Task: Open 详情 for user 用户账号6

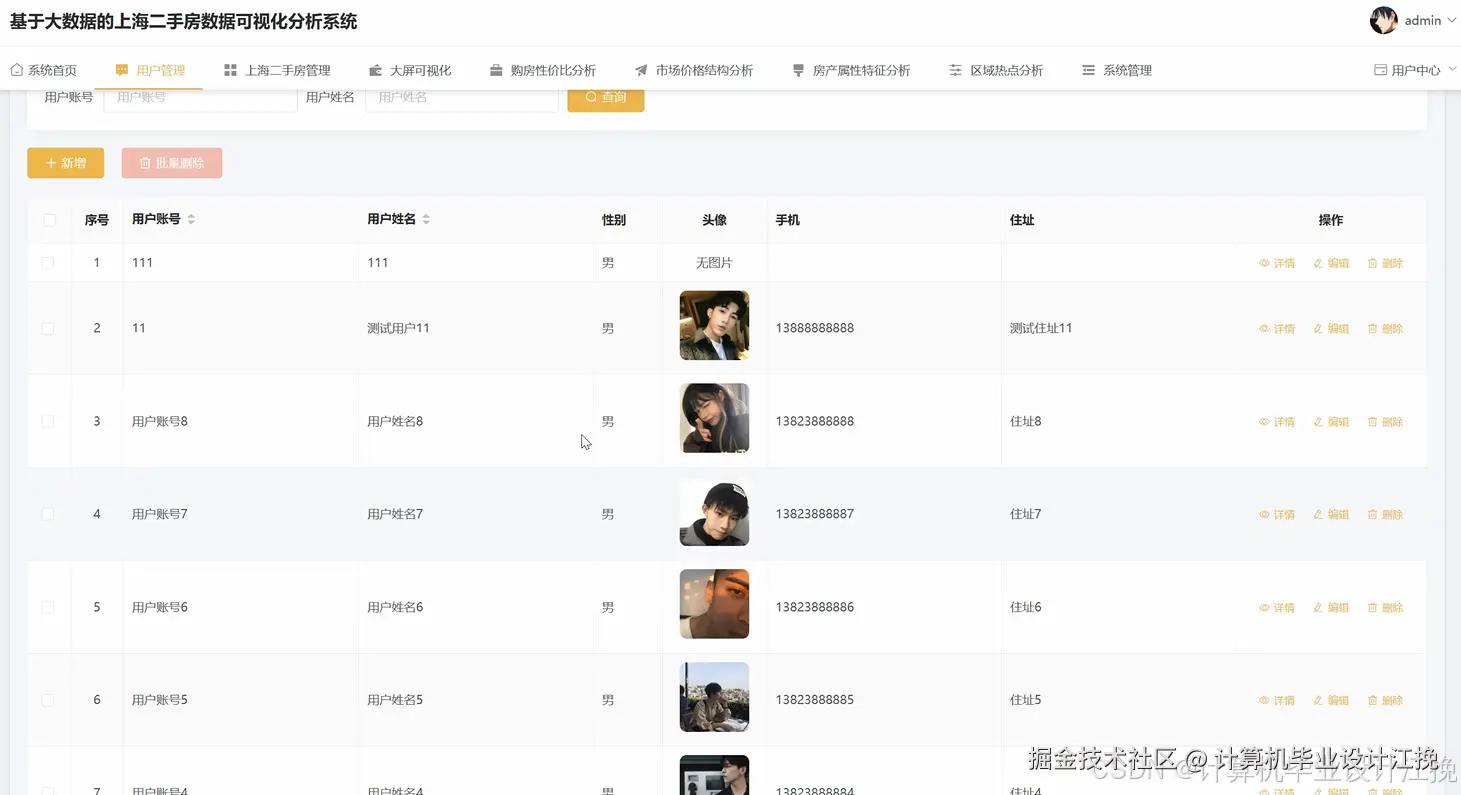Action: tap(1279, 607)
